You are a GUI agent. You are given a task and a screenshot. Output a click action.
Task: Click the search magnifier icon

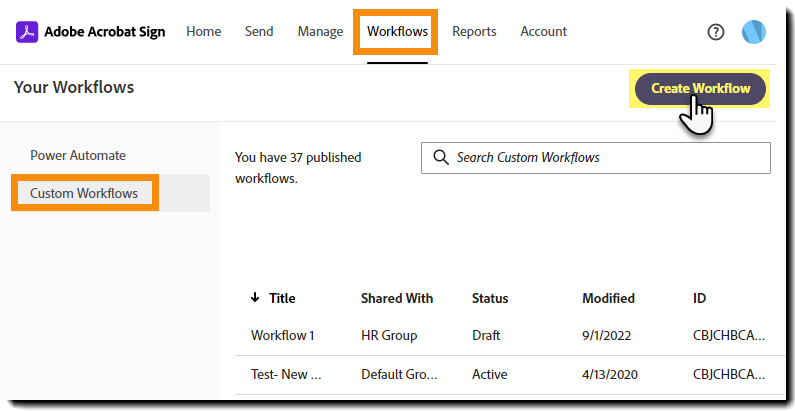click(440, 158)
